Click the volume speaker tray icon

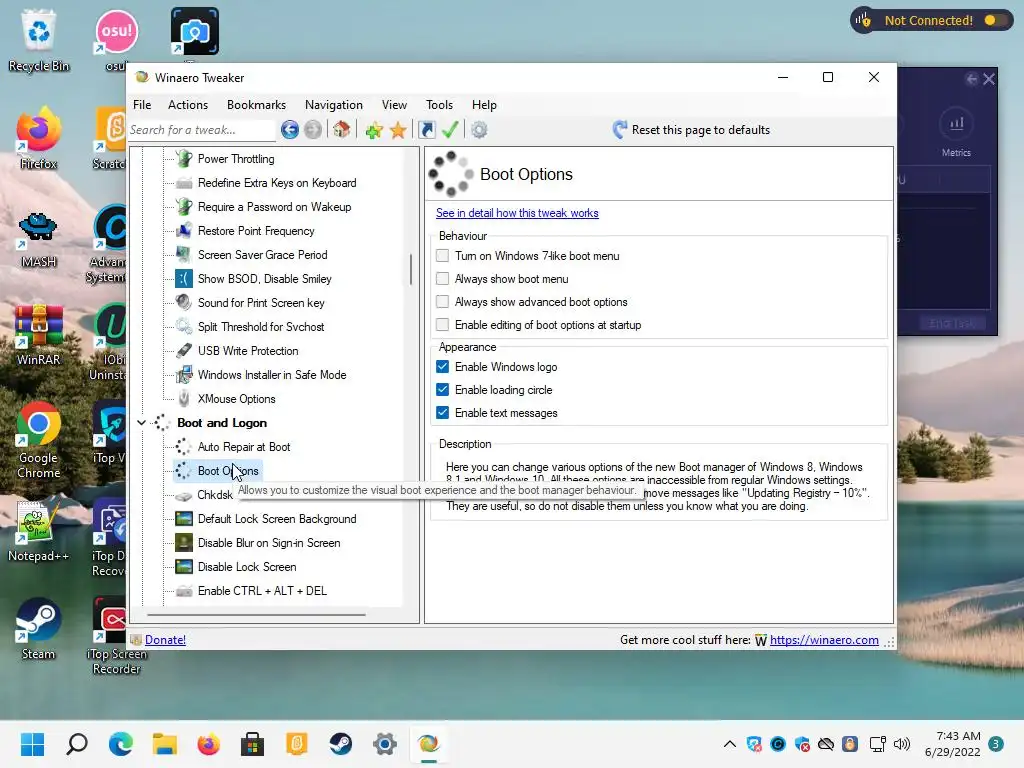pyautogui.click(x=901, y=744)
